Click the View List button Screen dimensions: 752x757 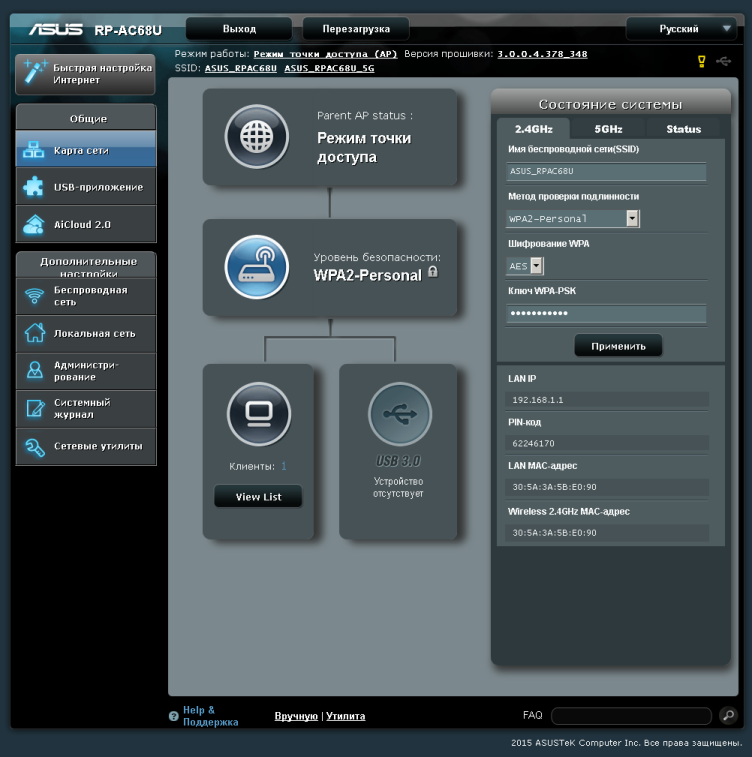point(258,497)
